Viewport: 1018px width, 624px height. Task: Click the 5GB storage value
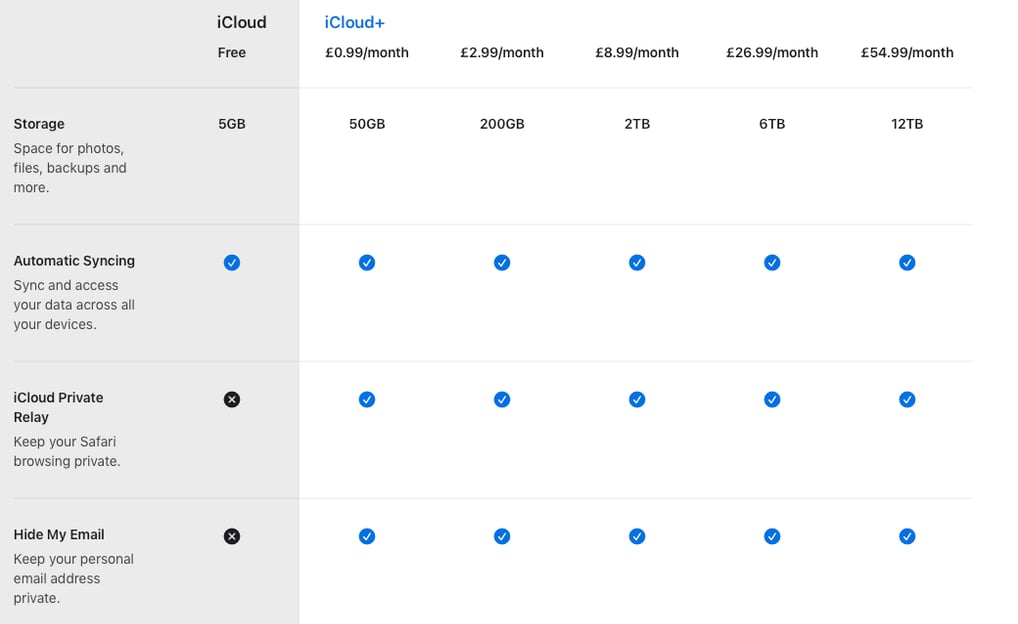(232, 124)
